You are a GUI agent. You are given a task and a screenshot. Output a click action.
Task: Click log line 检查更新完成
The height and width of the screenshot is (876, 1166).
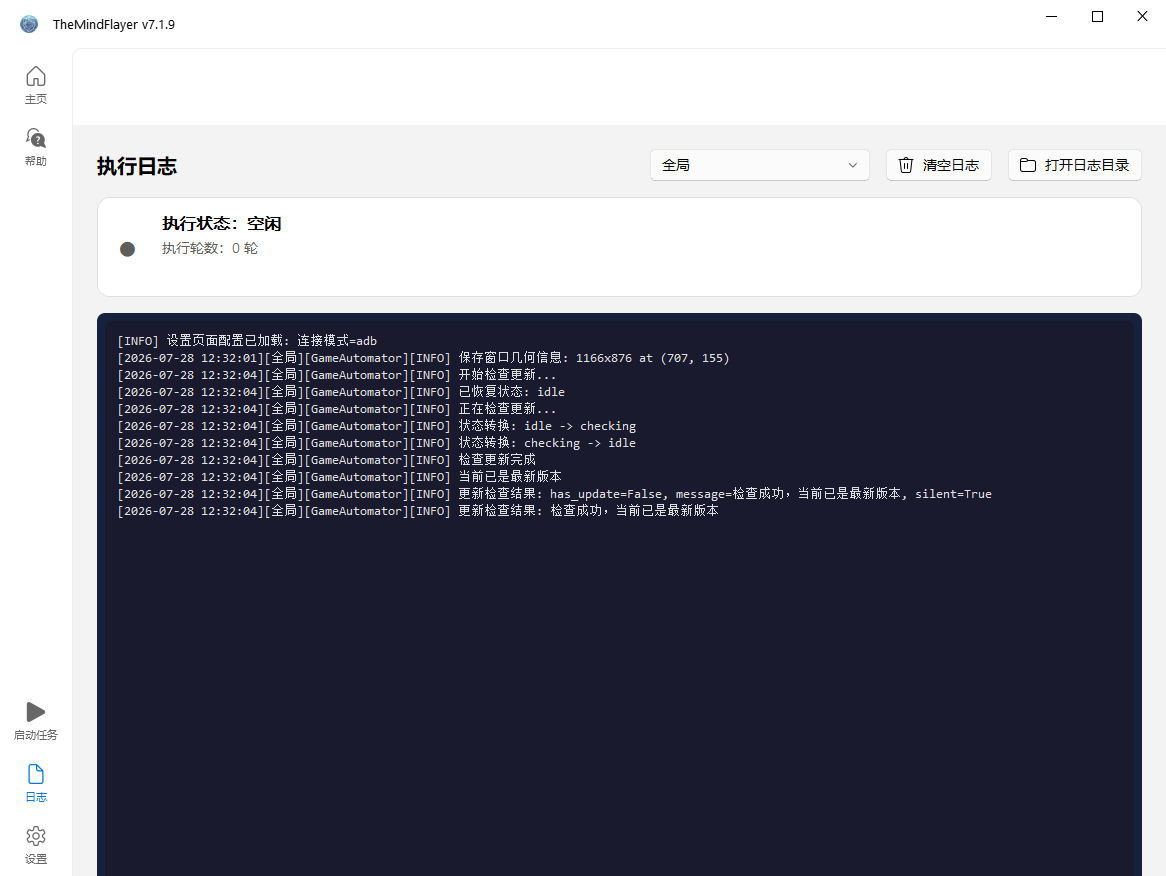click(x=326, y=460)
